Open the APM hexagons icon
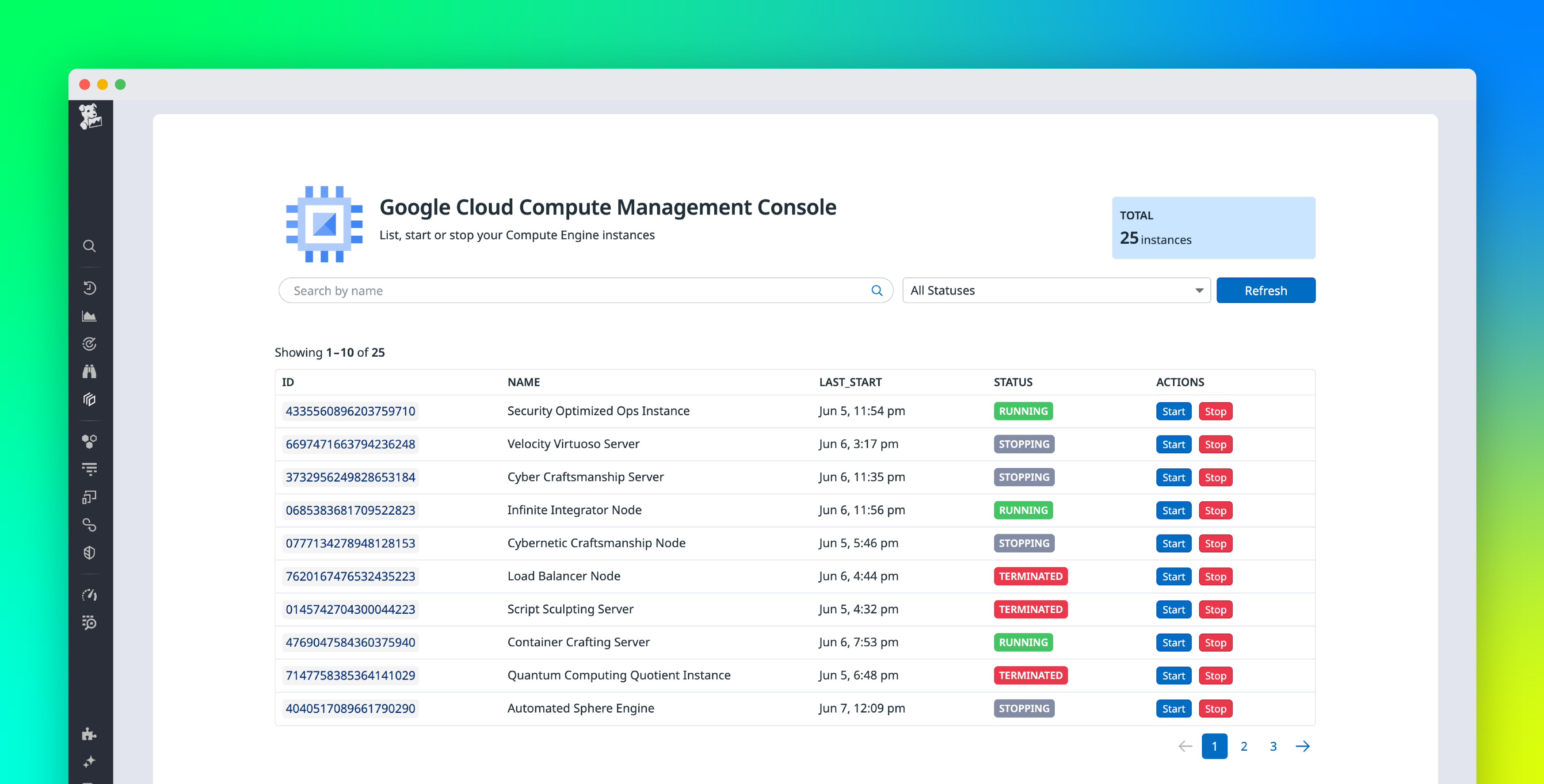1544x784 pixels. click(90, 442)
